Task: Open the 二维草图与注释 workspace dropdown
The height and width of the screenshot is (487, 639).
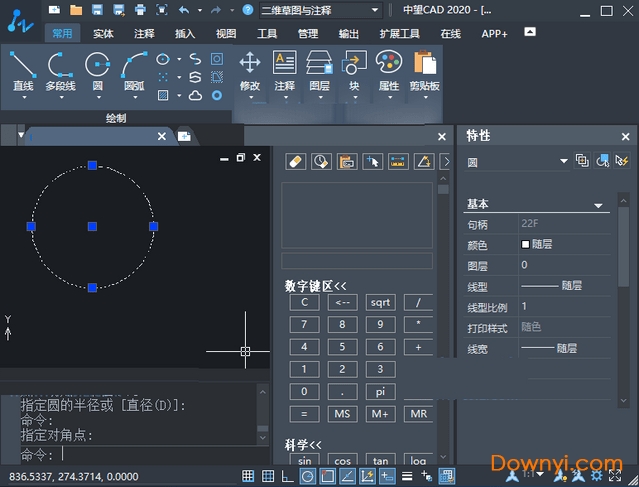Action: tap(321, 10)
